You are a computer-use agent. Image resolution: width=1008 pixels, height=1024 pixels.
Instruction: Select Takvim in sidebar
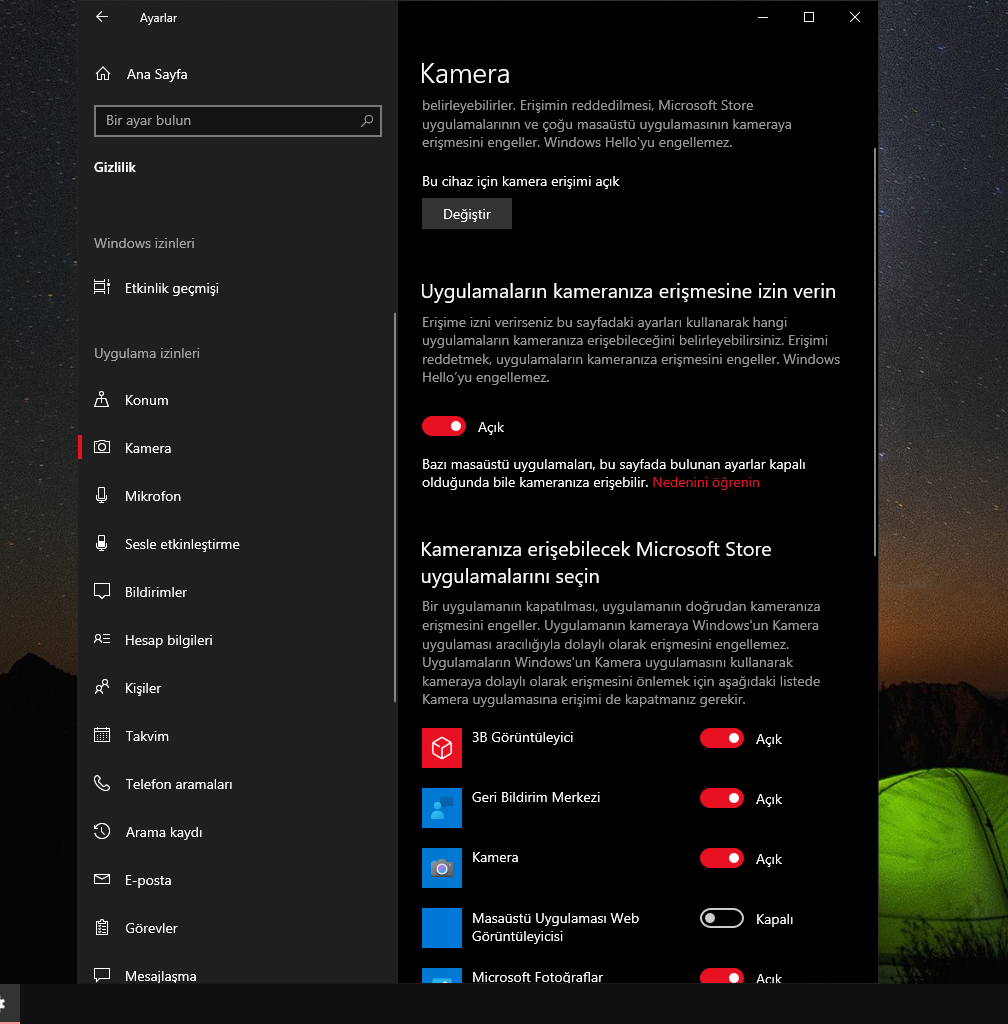coord(236,736)
